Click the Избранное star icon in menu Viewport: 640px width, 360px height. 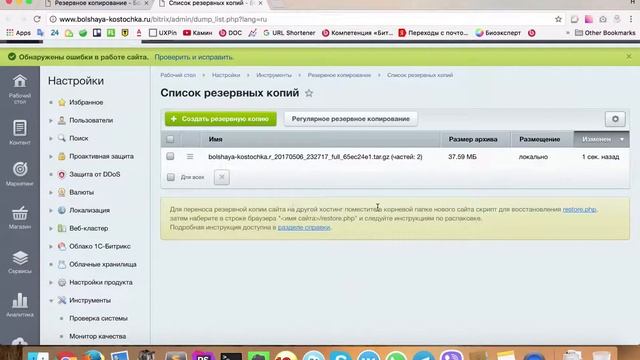point(62,102)
